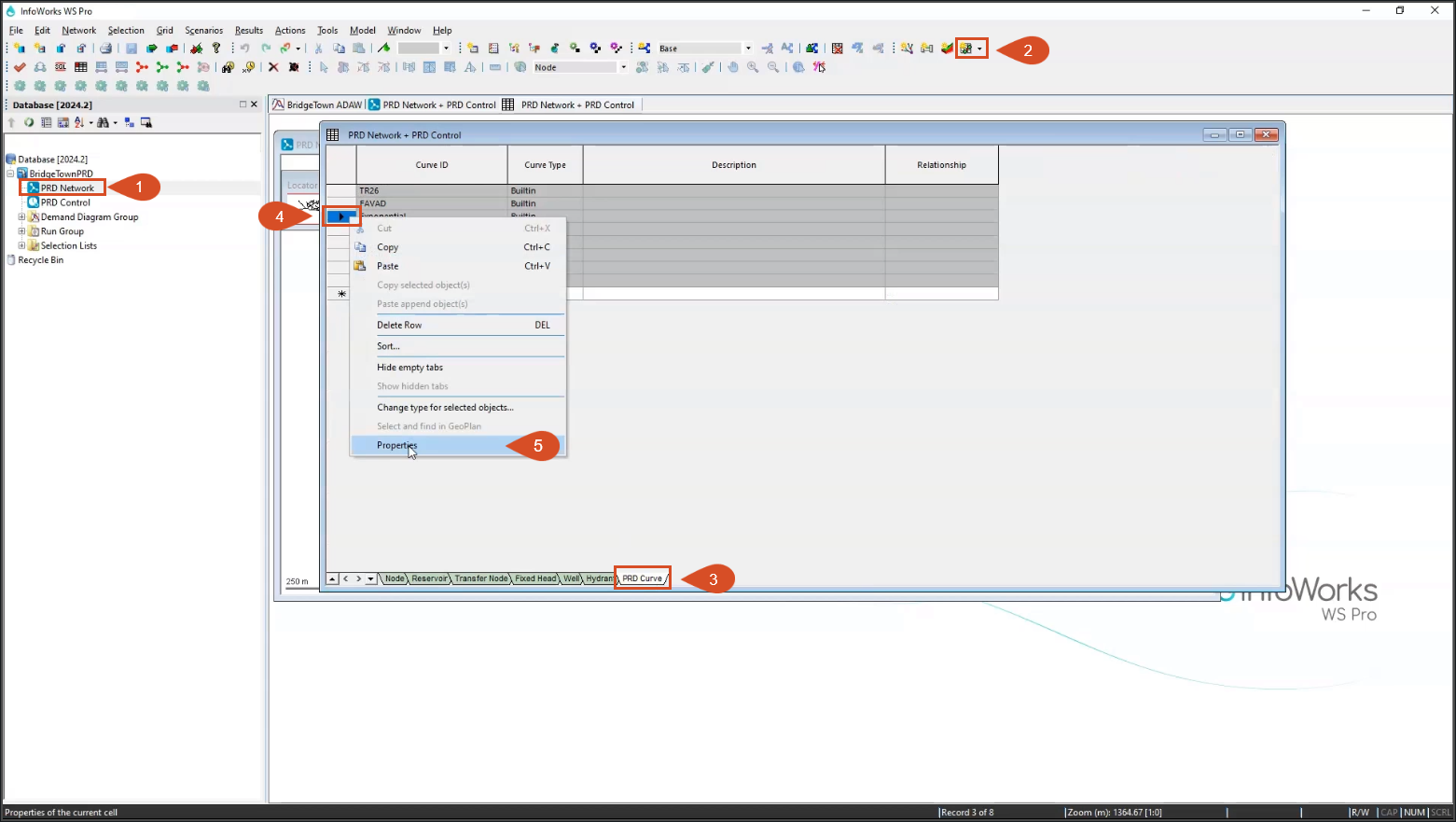Expand the Selection Lists tree node
This screenshot has height=822, width=1456.
(x=21, y=245)
